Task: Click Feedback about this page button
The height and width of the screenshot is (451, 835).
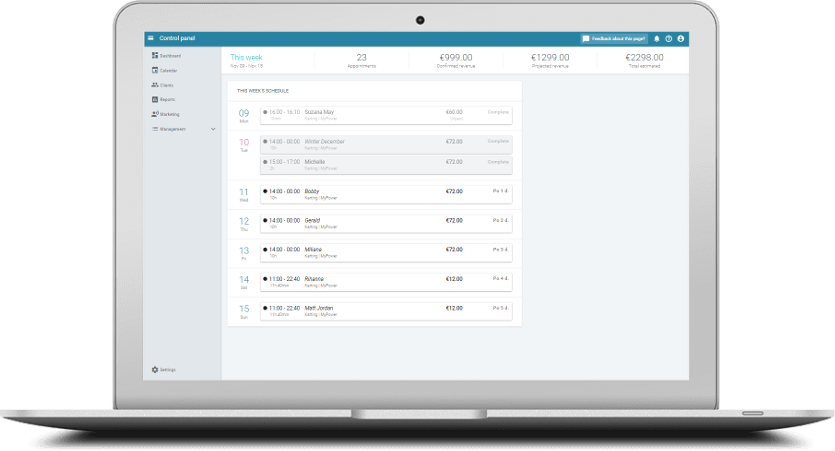Action: pyautogui.click(x=614, y=39)
